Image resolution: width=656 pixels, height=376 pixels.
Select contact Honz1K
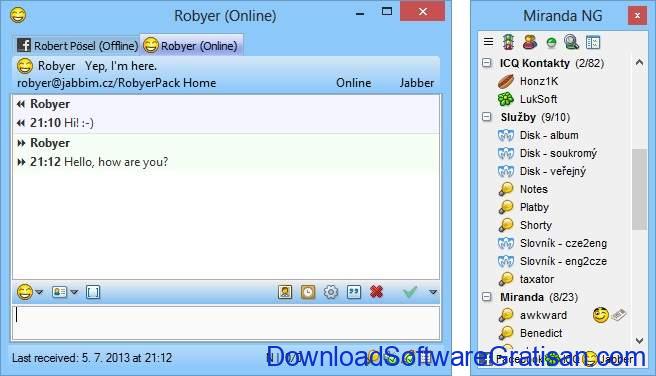click(539, 81)
